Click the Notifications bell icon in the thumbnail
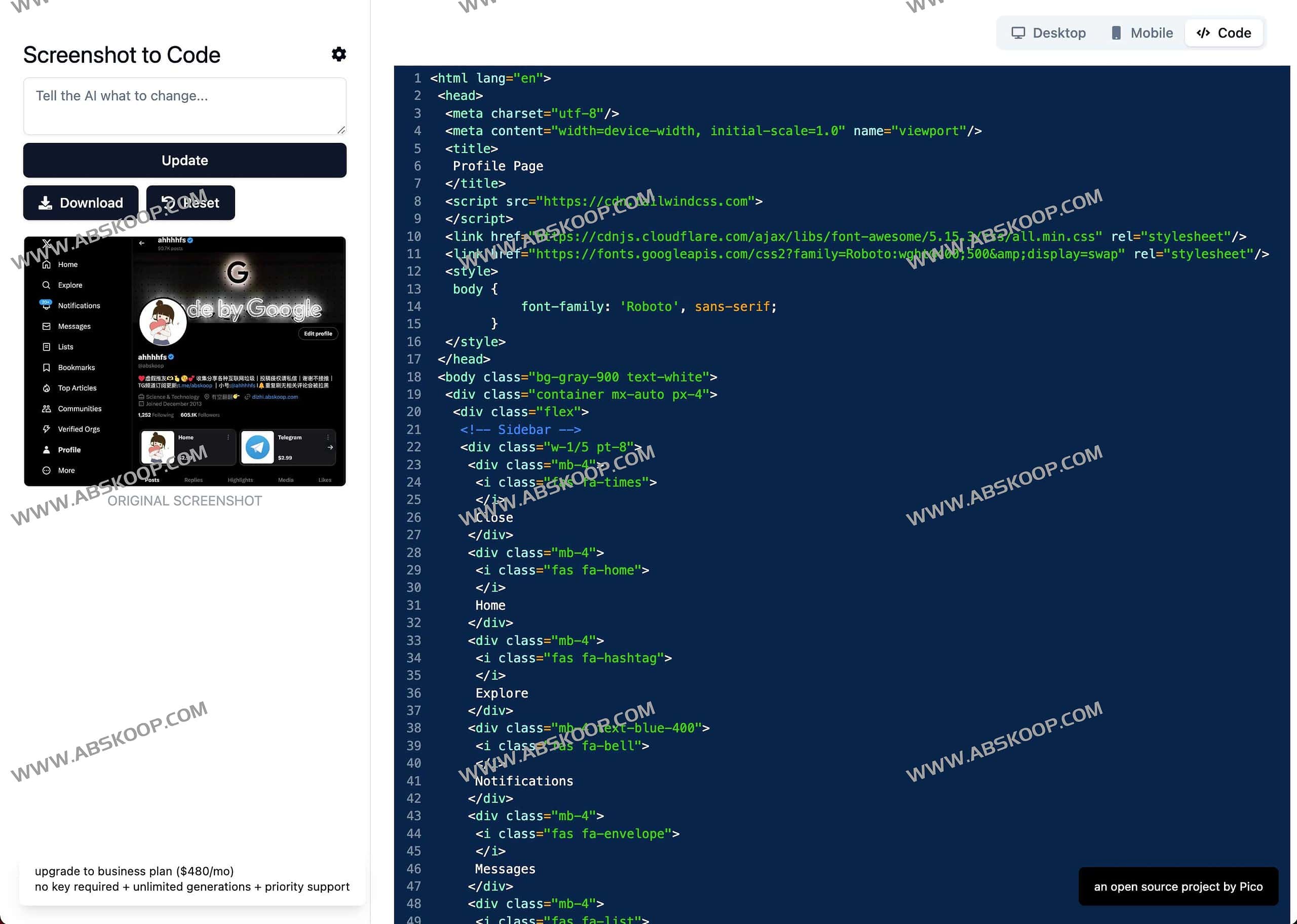Image resolution: width=1297 pixels, height=924 pixels. (47, 305)
